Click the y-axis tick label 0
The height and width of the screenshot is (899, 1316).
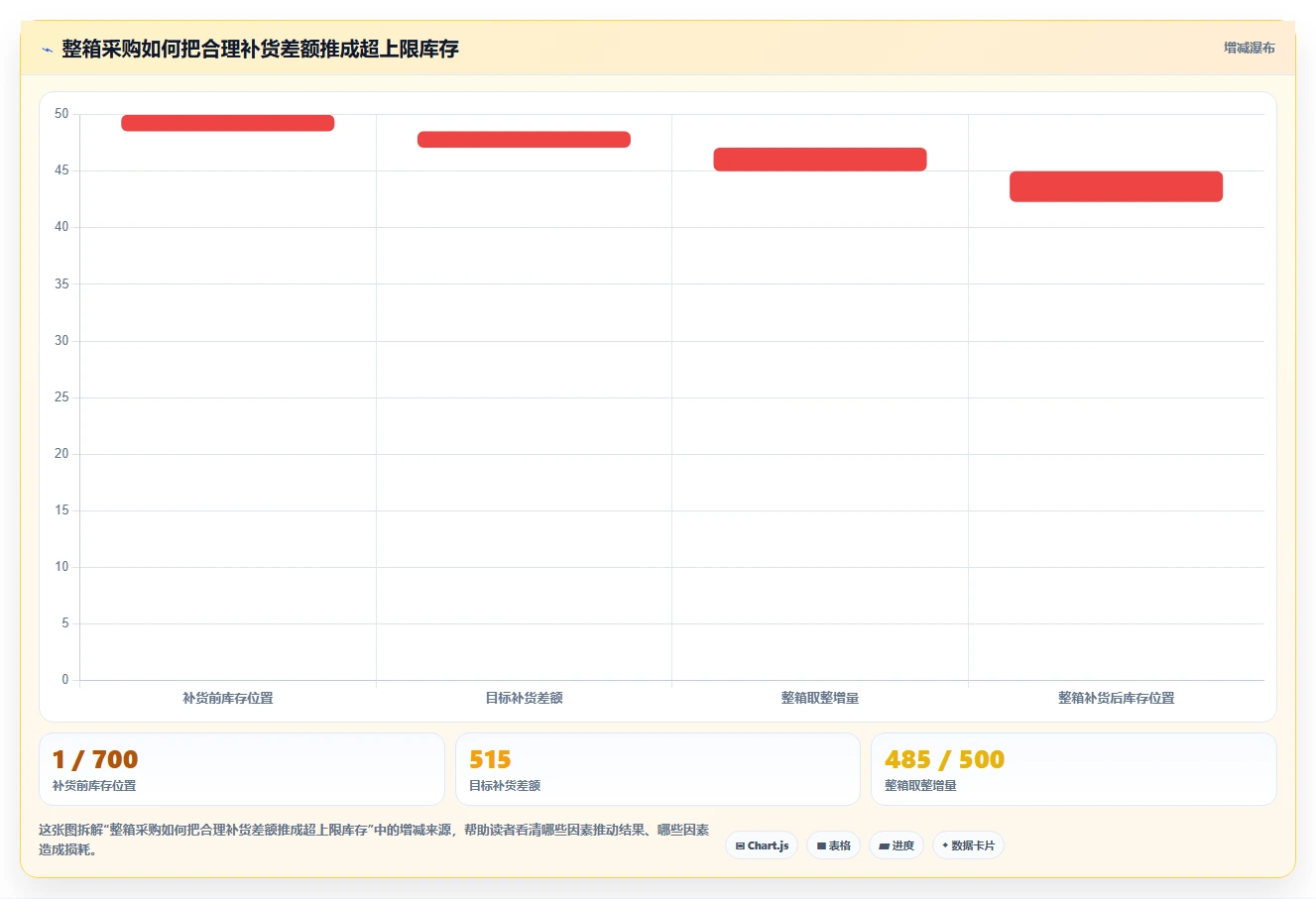point(65,680)
